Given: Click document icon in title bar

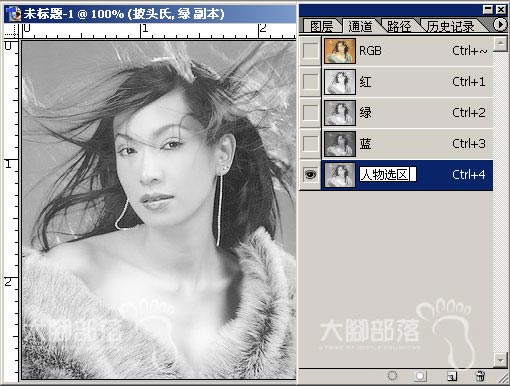Looking at the screenshot, I should click(x=14, y=14).
